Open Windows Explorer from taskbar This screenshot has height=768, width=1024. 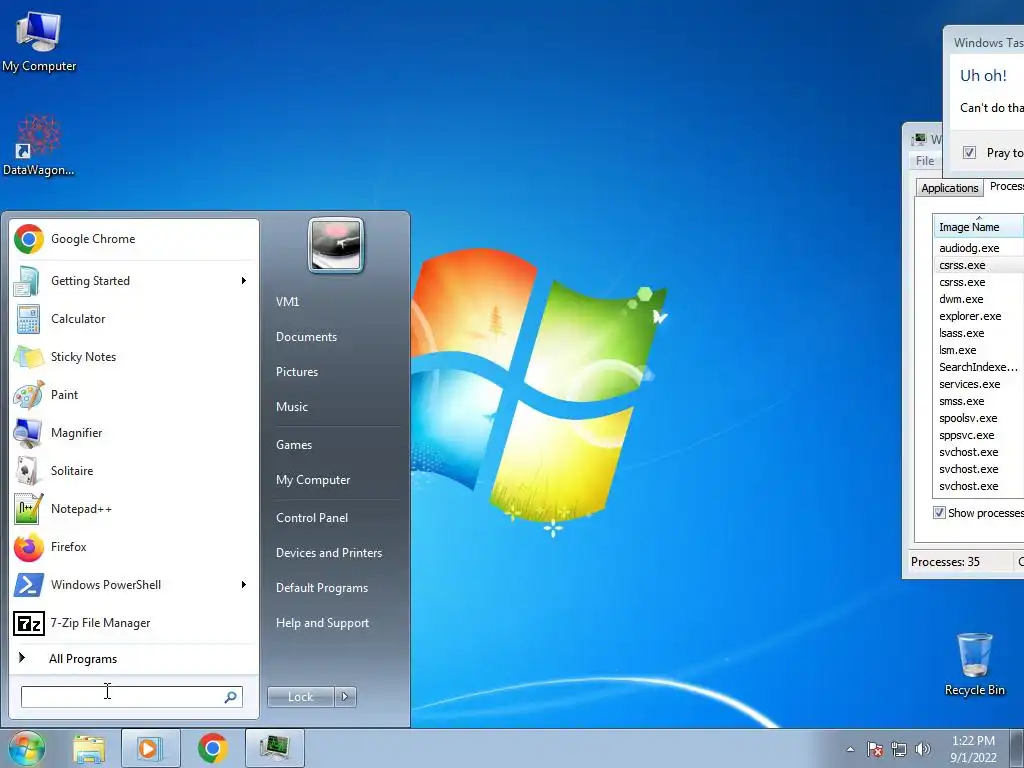[89, 748]
